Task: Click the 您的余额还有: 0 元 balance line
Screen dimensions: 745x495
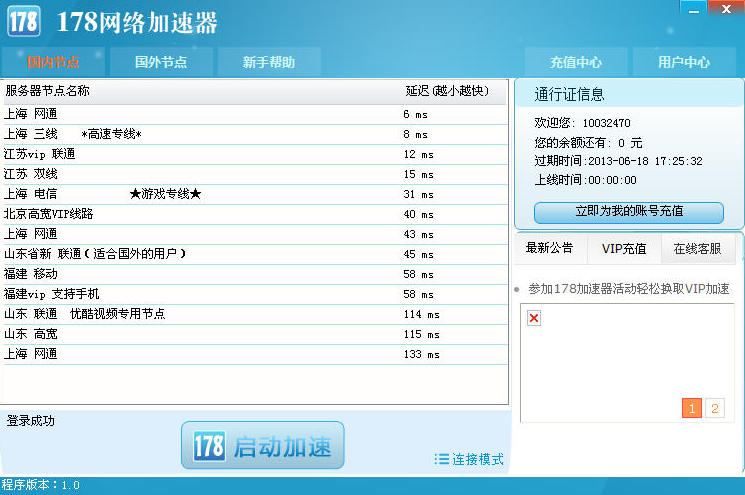Action: pyautogui.click(x=588, y=143)
